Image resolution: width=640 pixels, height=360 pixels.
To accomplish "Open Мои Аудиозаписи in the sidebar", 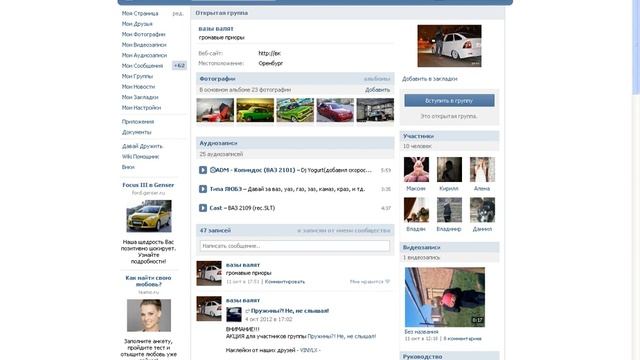I will tap(144, 56).
